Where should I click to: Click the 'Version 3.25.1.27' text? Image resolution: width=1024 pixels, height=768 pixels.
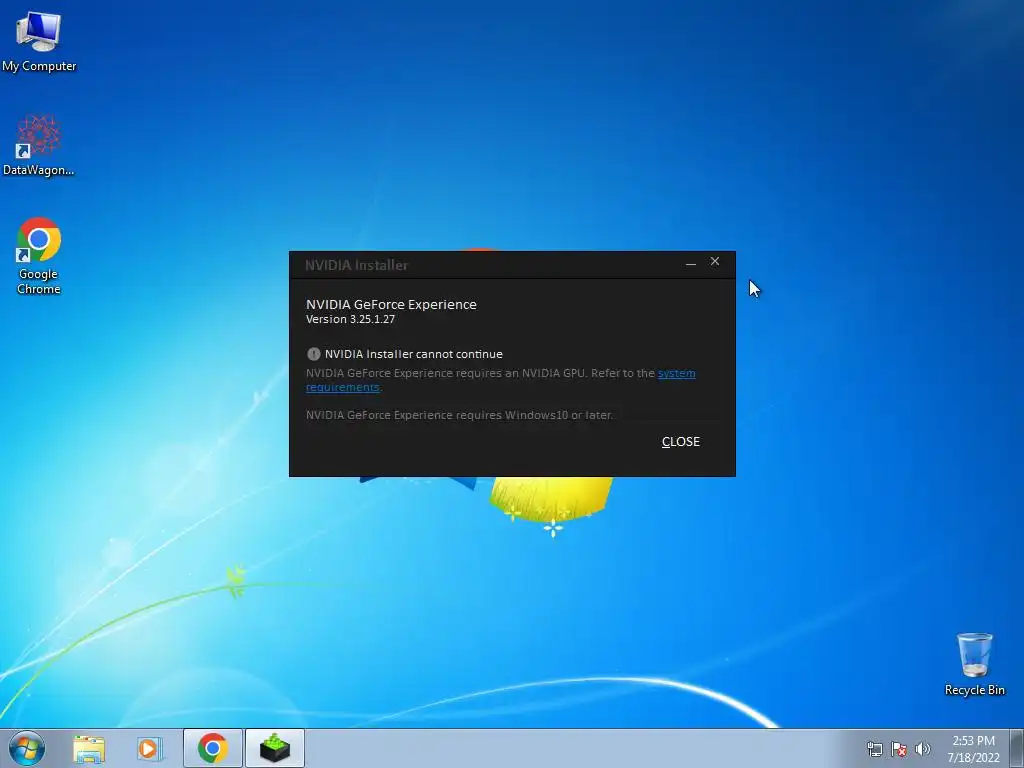[x=350, y=319]
